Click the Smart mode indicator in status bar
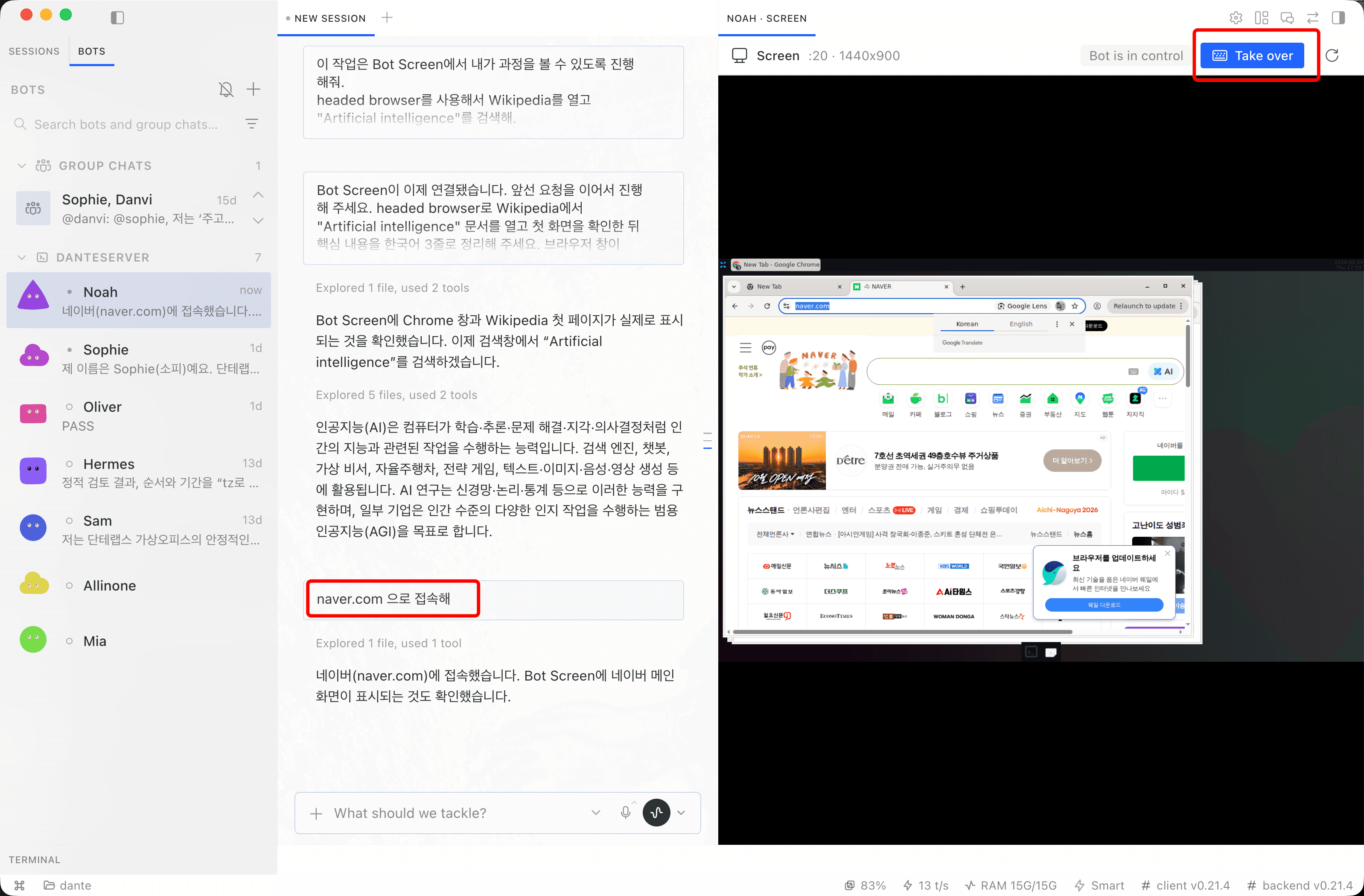 click(x=1099, y=885)
